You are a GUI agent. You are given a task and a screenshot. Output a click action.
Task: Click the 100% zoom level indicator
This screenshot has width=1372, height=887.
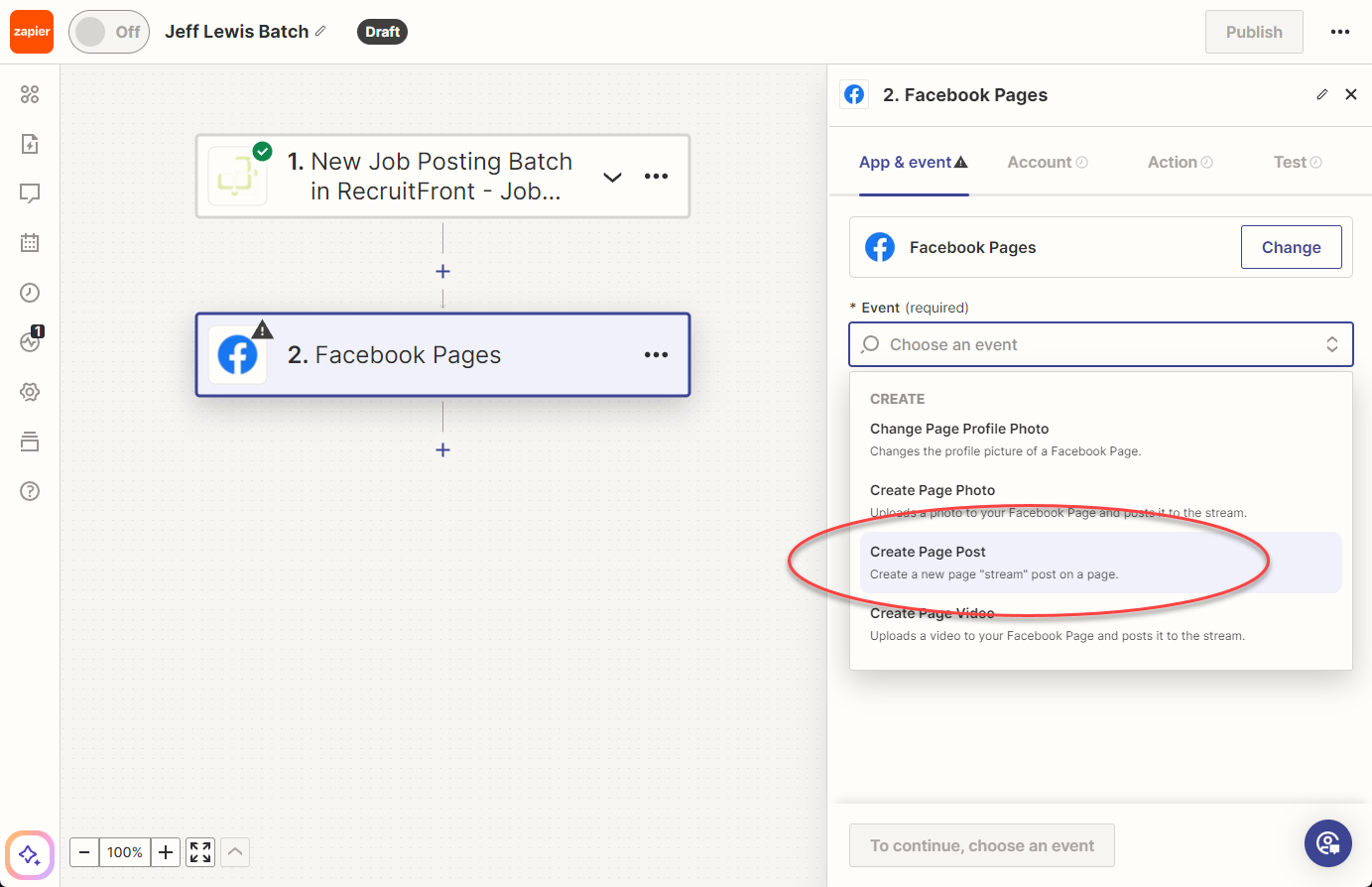pos(125,852)
